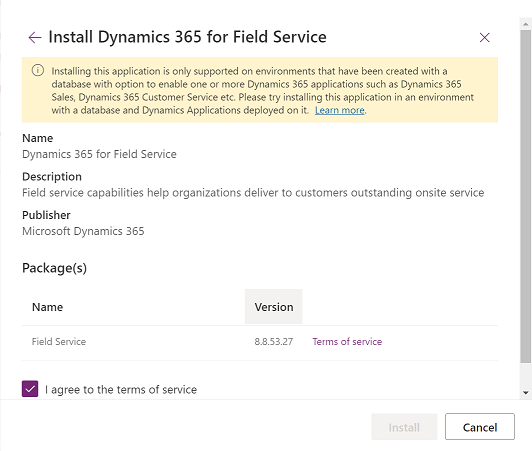Viewport: 532px width, 451px height.
Task: Click scrollbar up arrow
Action: tap(526, 24)
